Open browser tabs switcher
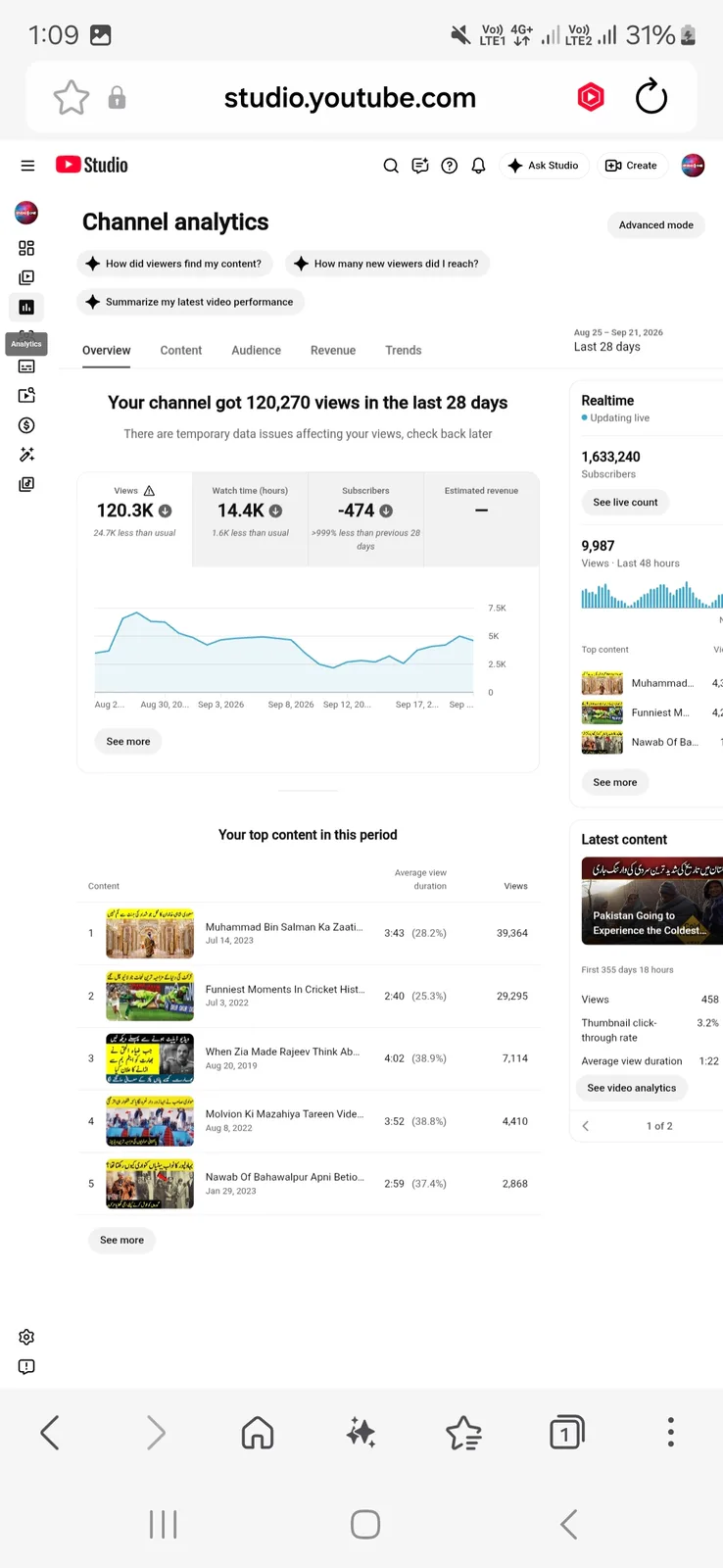 coord(566,1433)
